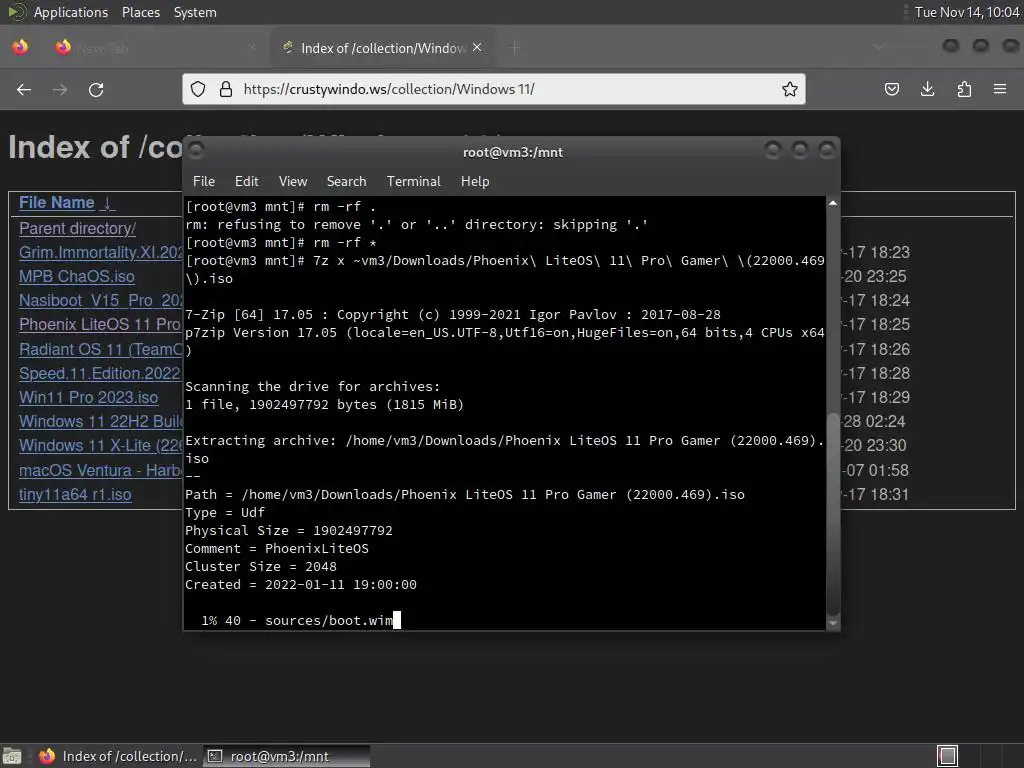
Task: Open terminal File menu
Action: click(x=204, y=182)
